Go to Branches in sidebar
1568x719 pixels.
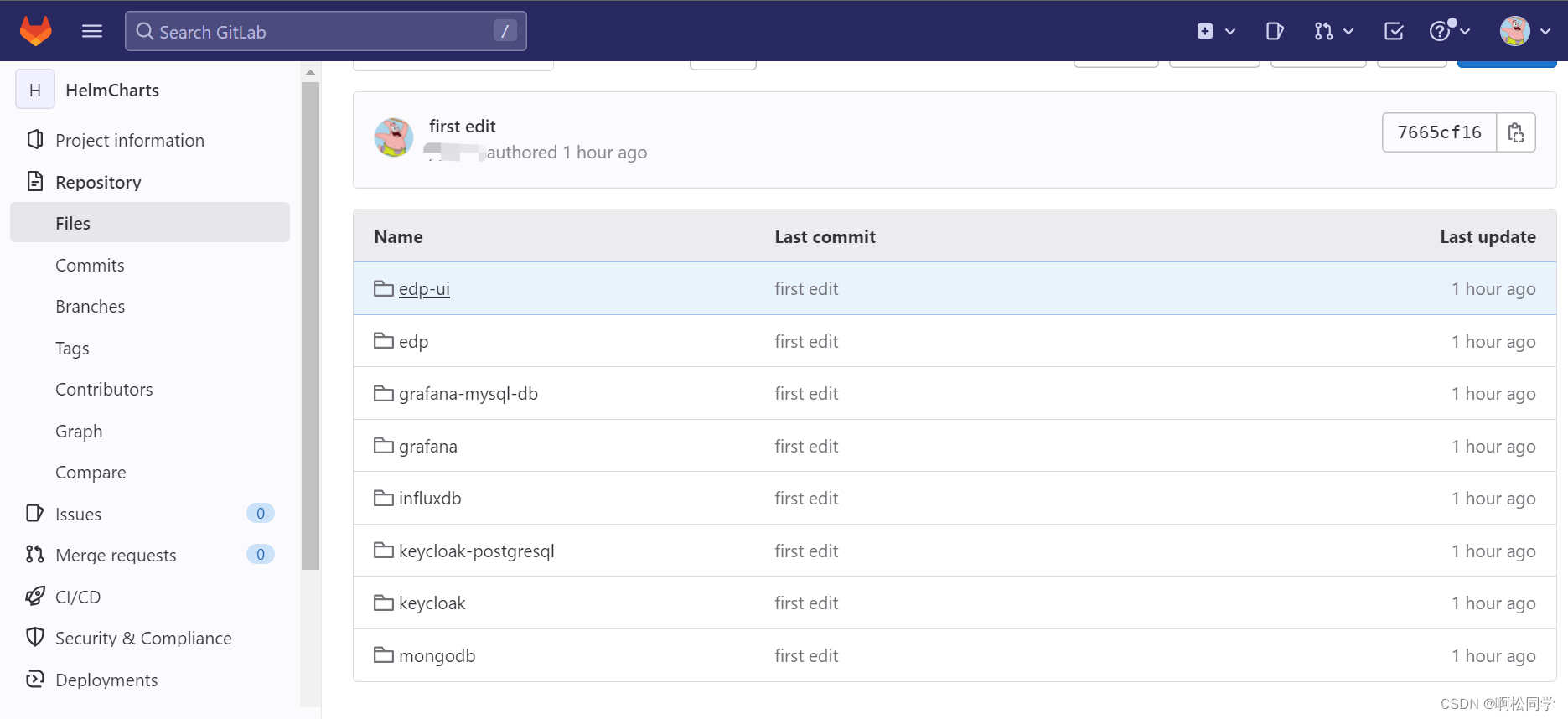coord(90,306)
